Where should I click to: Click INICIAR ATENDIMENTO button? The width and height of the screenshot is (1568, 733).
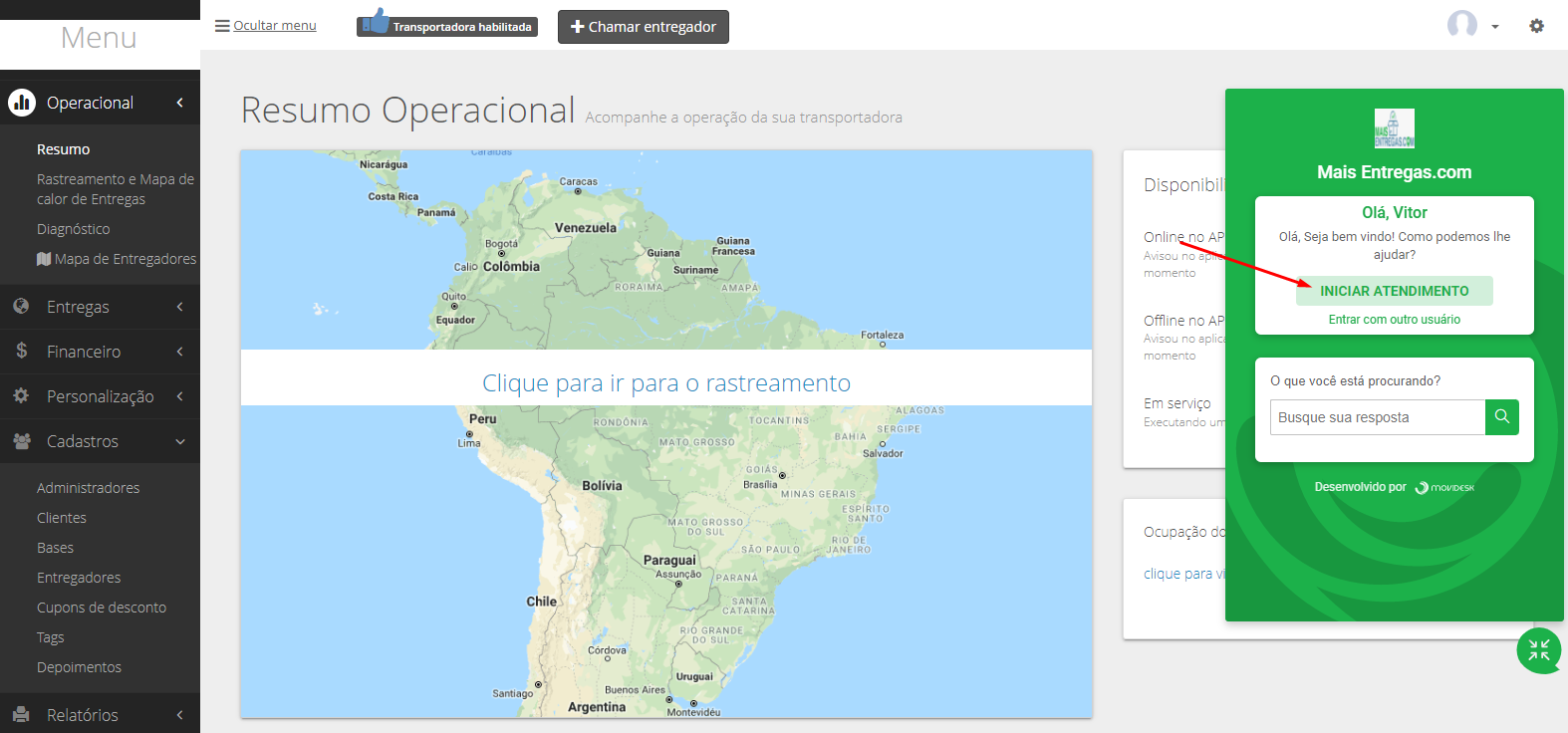pyautogui.click(x=1395, y=291)
